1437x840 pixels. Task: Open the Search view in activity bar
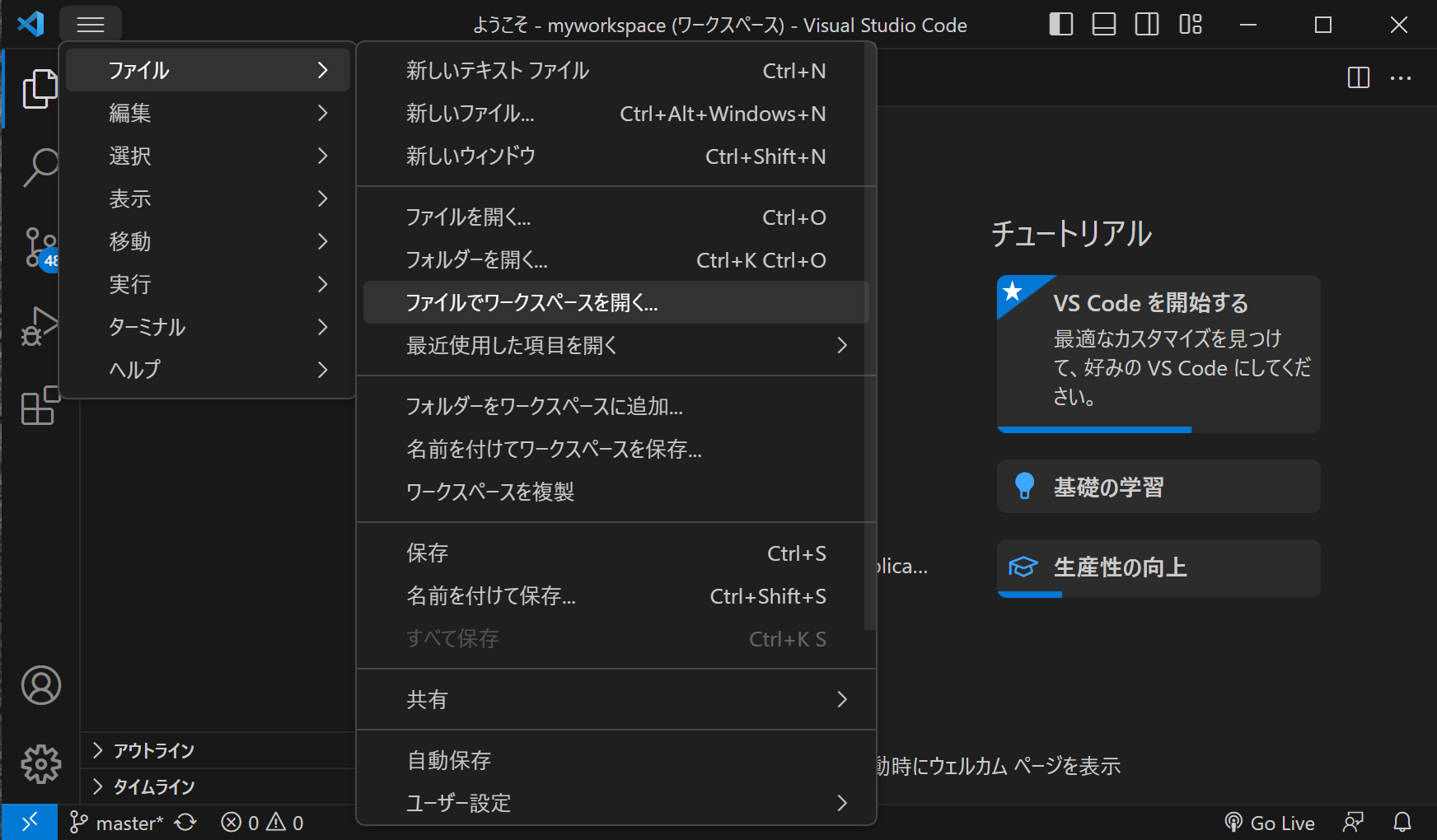[x=40, y=167]
